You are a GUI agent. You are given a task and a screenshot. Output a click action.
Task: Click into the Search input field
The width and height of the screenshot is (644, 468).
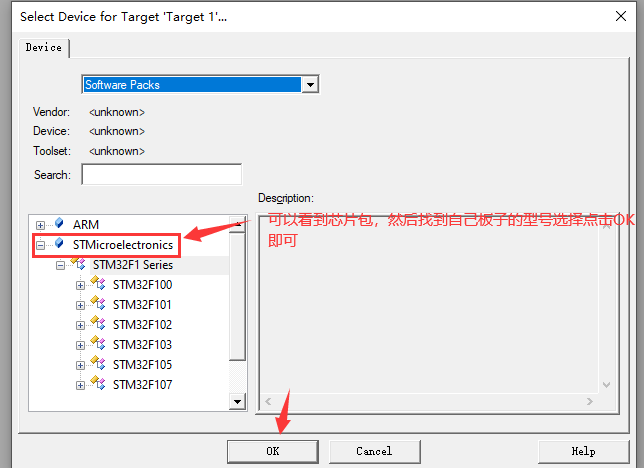point(161,175)
